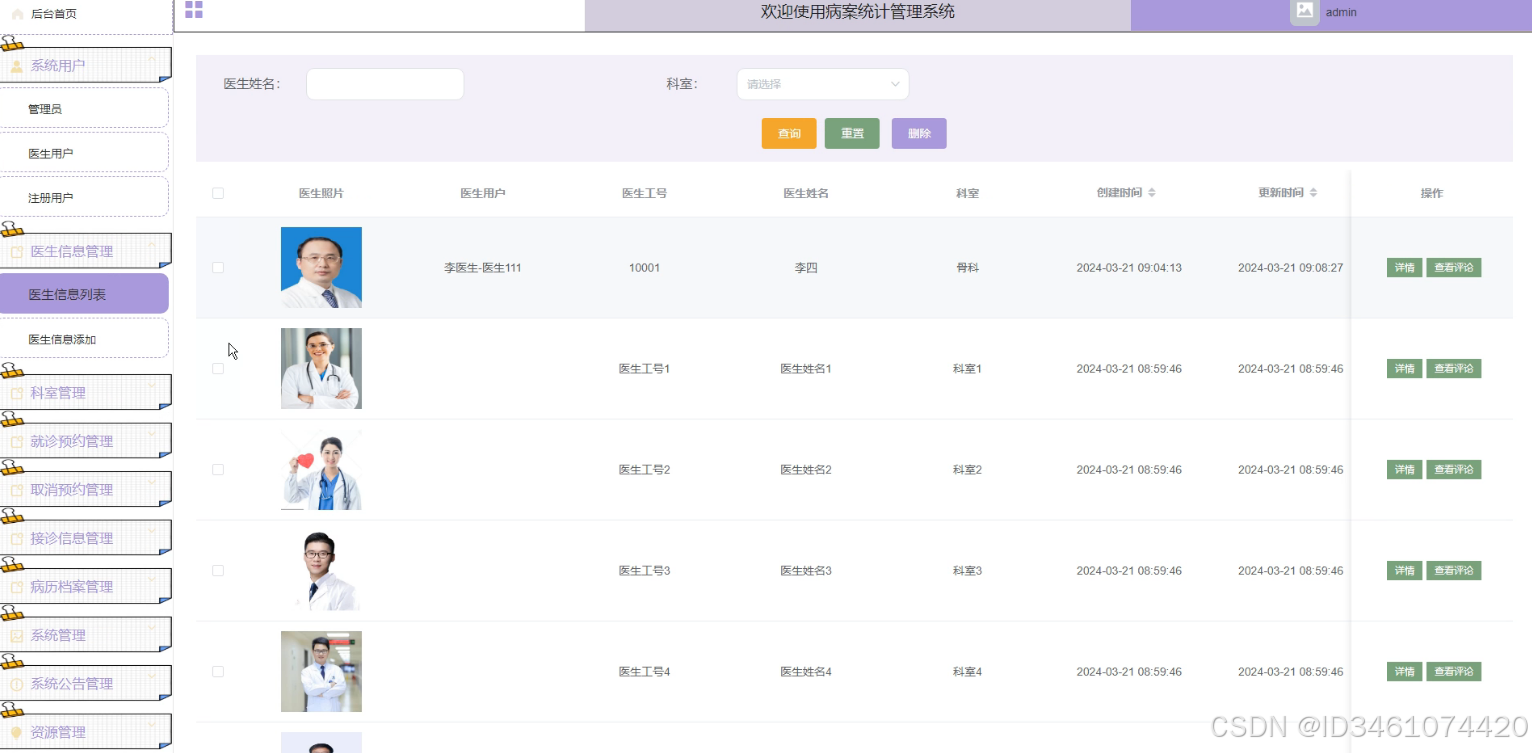Click the icon beside 医生信息管理
This screenshot has height=753, width=1532.
(x=17, y=252)
